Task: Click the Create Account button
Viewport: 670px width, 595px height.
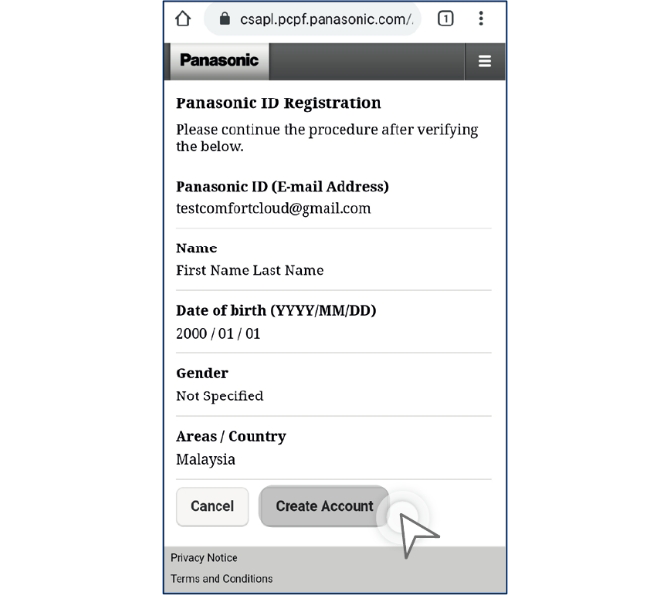Action: pyautogui.click(x=324, y=506)
